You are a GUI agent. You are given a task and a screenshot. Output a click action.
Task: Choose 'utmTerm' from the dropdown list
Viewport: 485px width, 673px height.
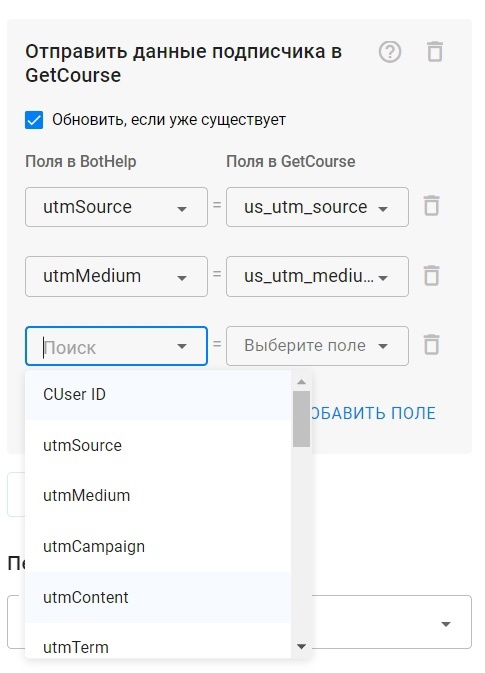[158, 641]
